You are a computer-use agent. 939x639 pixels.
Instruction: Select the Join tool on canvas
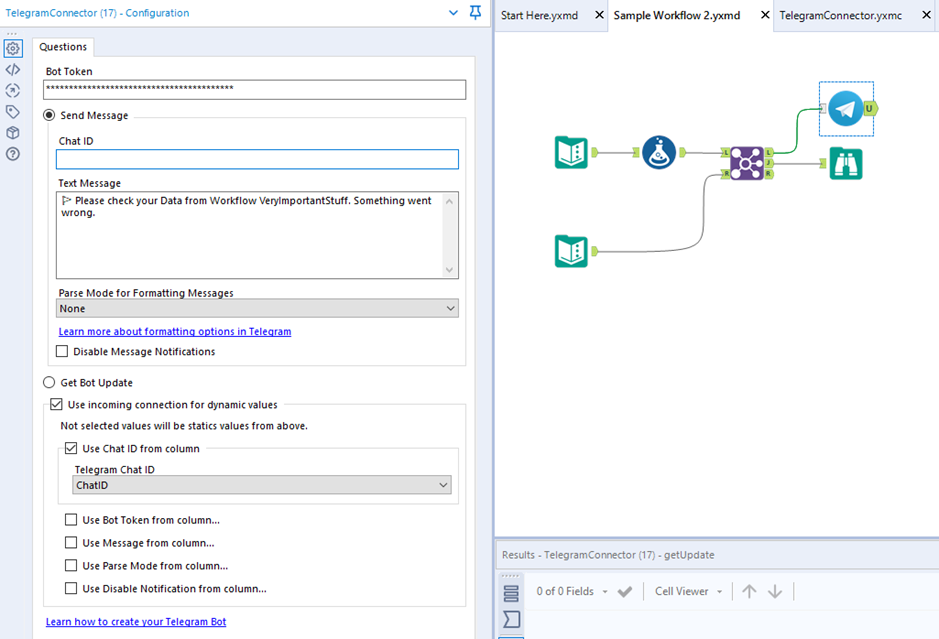747,163
